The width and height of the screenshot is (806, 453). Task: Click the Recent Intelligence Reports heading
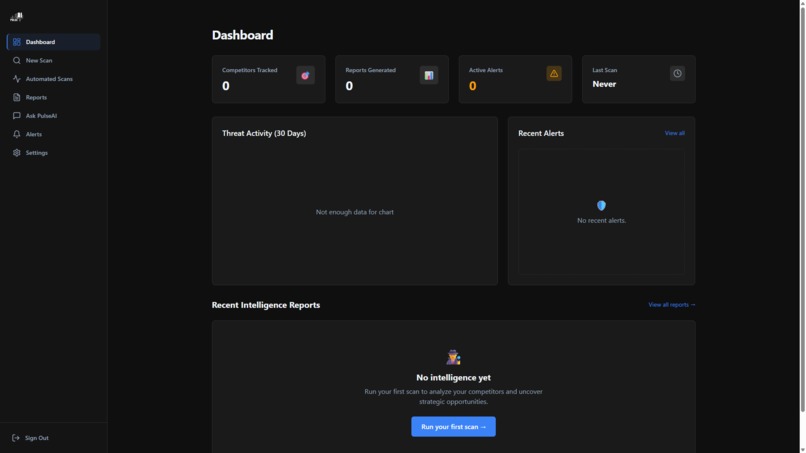click(266, 305)
